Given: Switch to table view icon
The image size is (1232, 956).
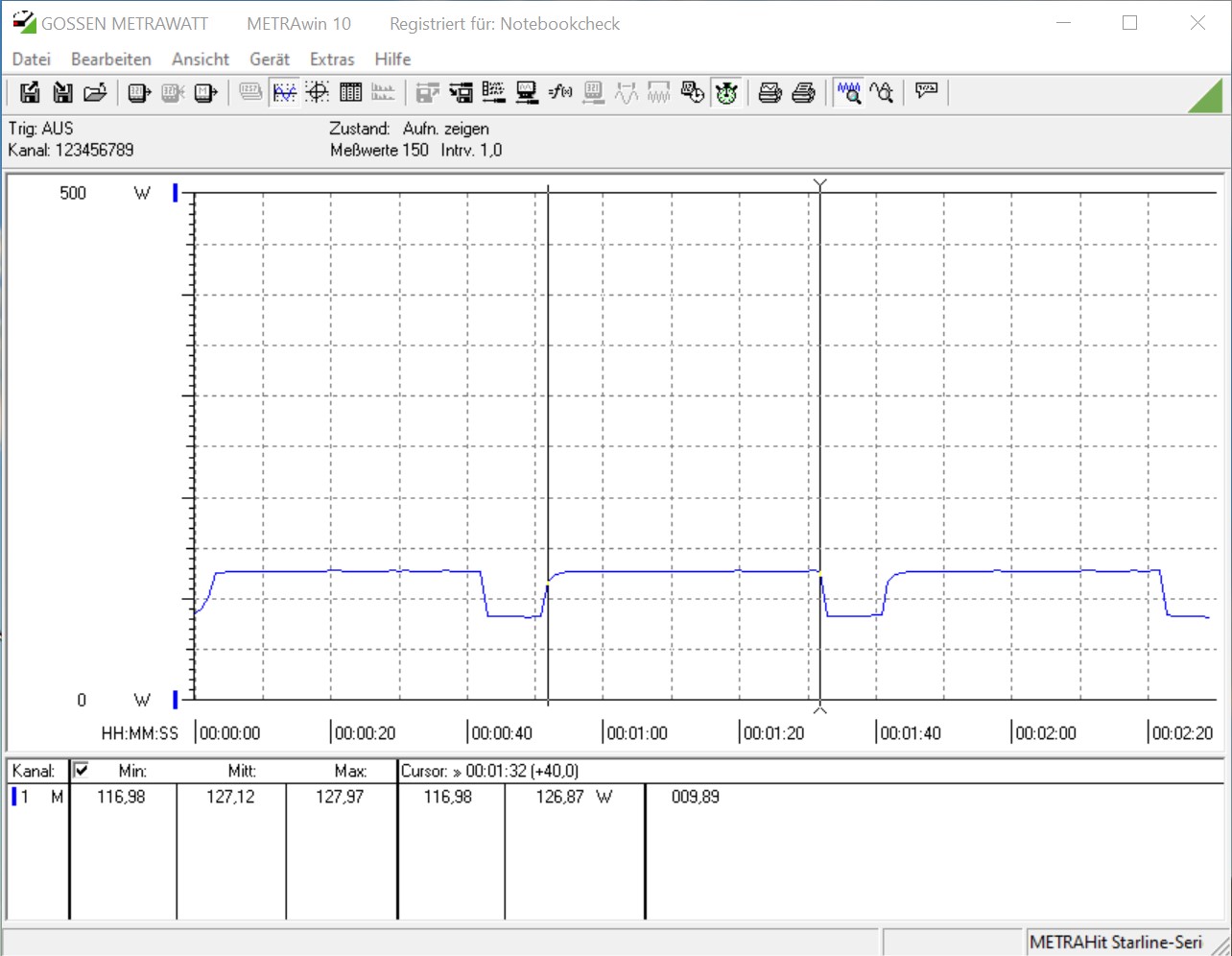Looking at the screenshot, I should click(351, 92).
